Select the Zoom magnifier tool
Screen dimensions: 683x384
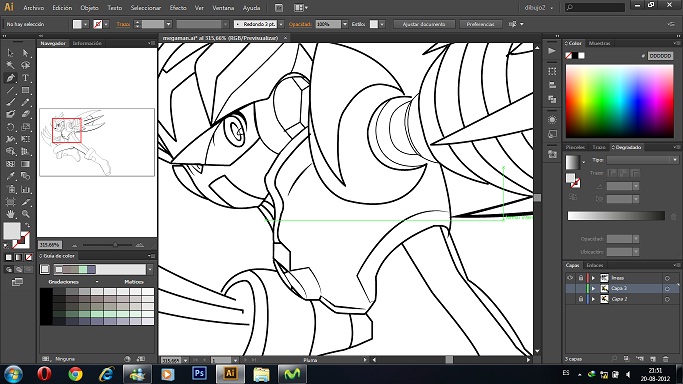25,214
